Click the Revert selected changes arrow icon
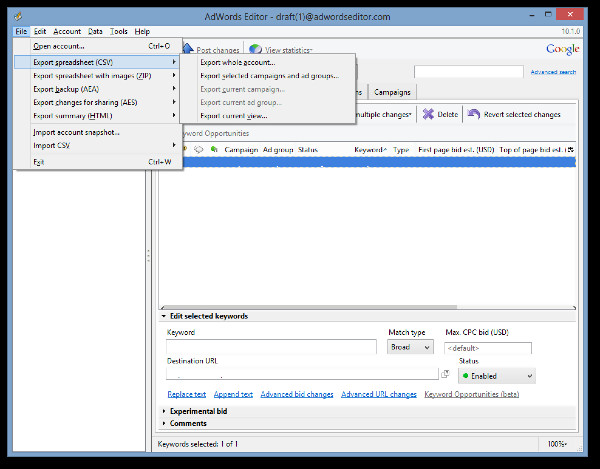 [474, 114]
